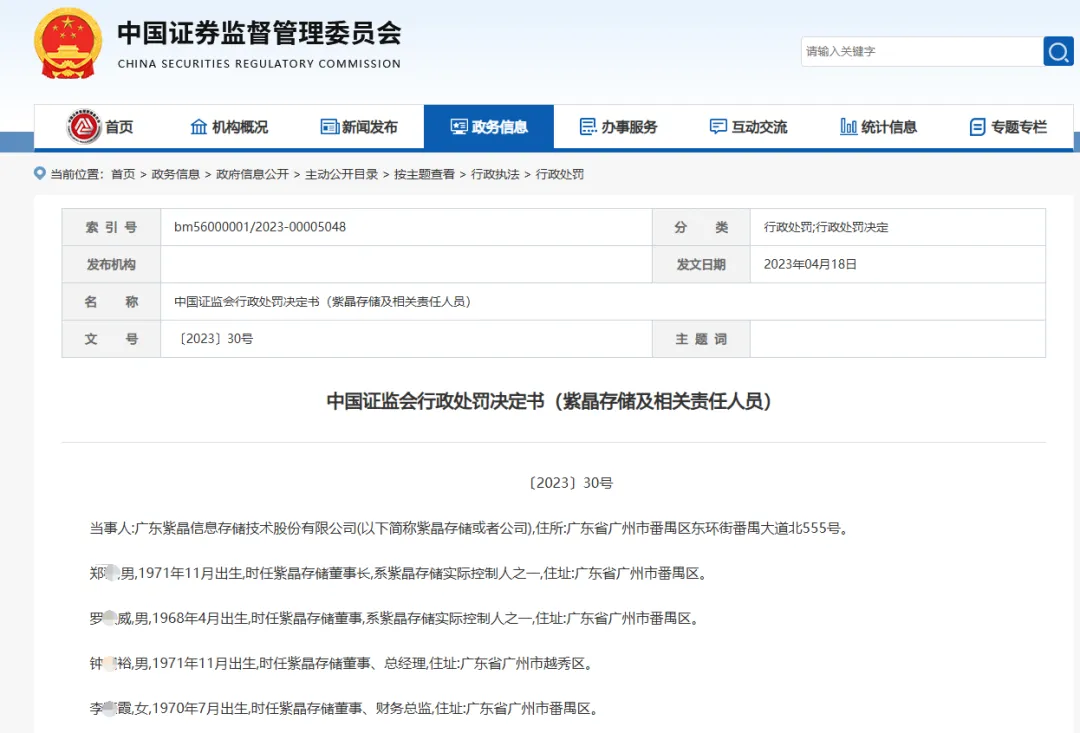Image resolution: width=1080 pixels, height=733 pixels.
Task: Click the paragraph mentioning 1968年4月出生
Action: pyautogui.click(x=395, y=619)
